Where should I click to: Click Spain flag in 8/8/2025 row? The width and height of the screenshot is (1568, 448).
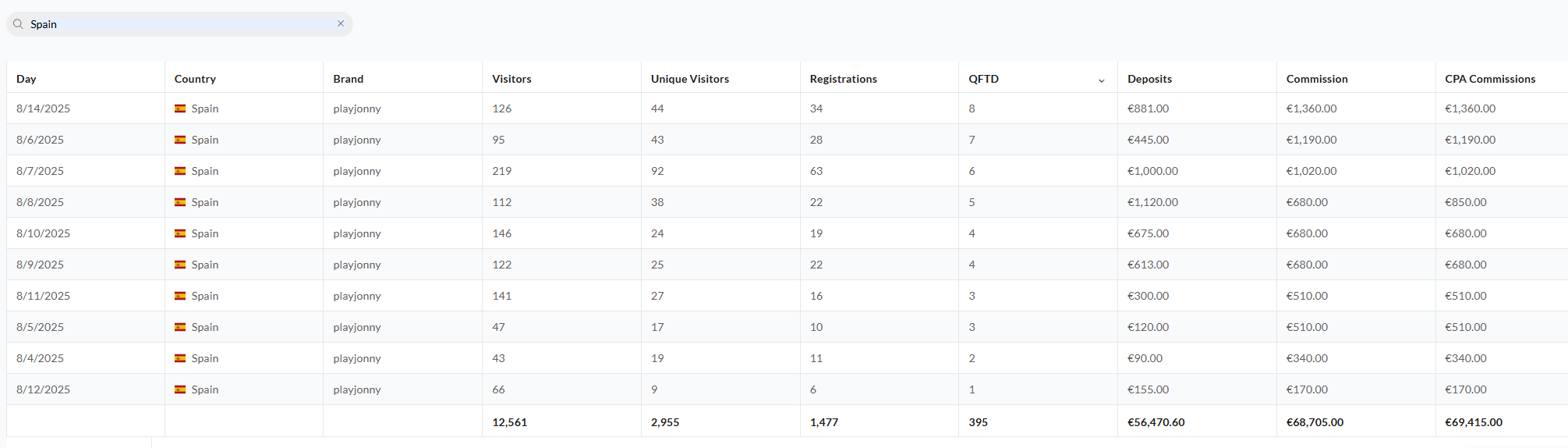click(x=180, y=202)
